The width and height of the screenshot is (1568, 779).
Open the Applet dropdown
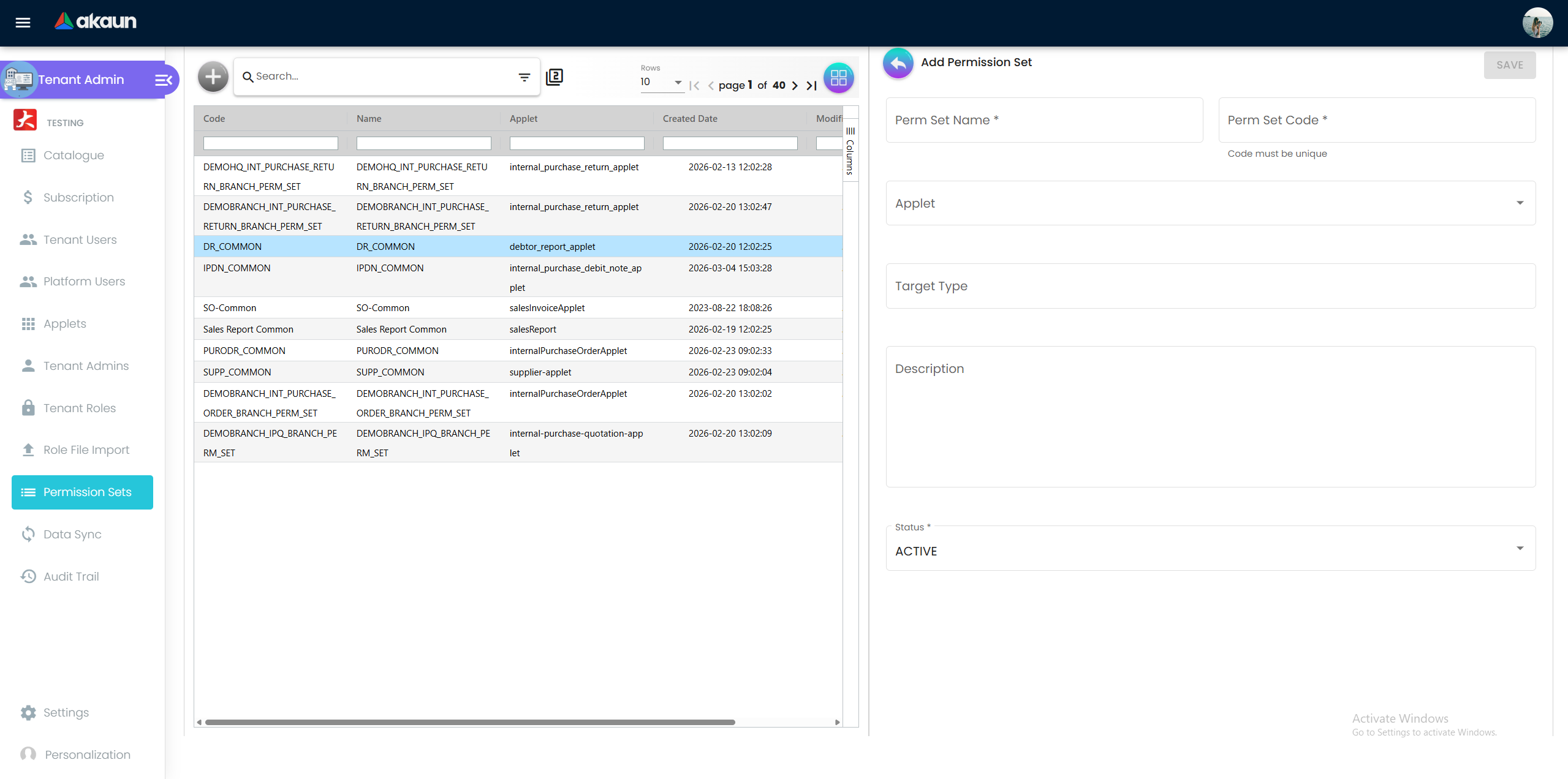click(1210, 203)
